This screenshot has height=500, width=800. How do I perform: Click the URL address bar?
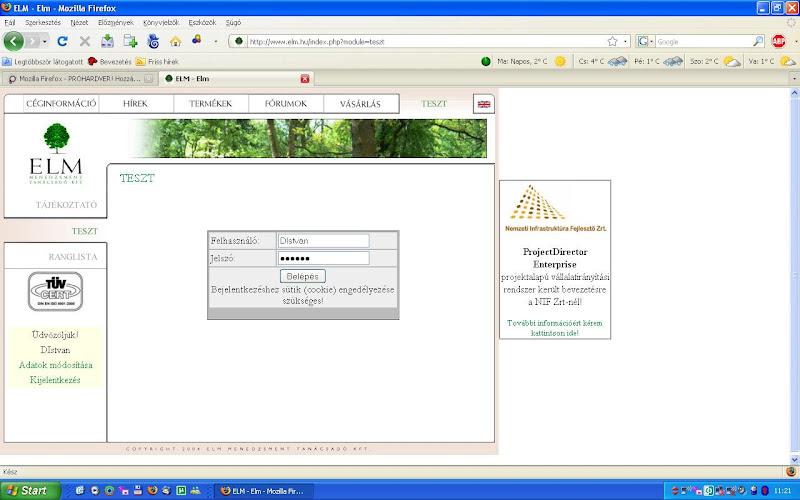426,41
